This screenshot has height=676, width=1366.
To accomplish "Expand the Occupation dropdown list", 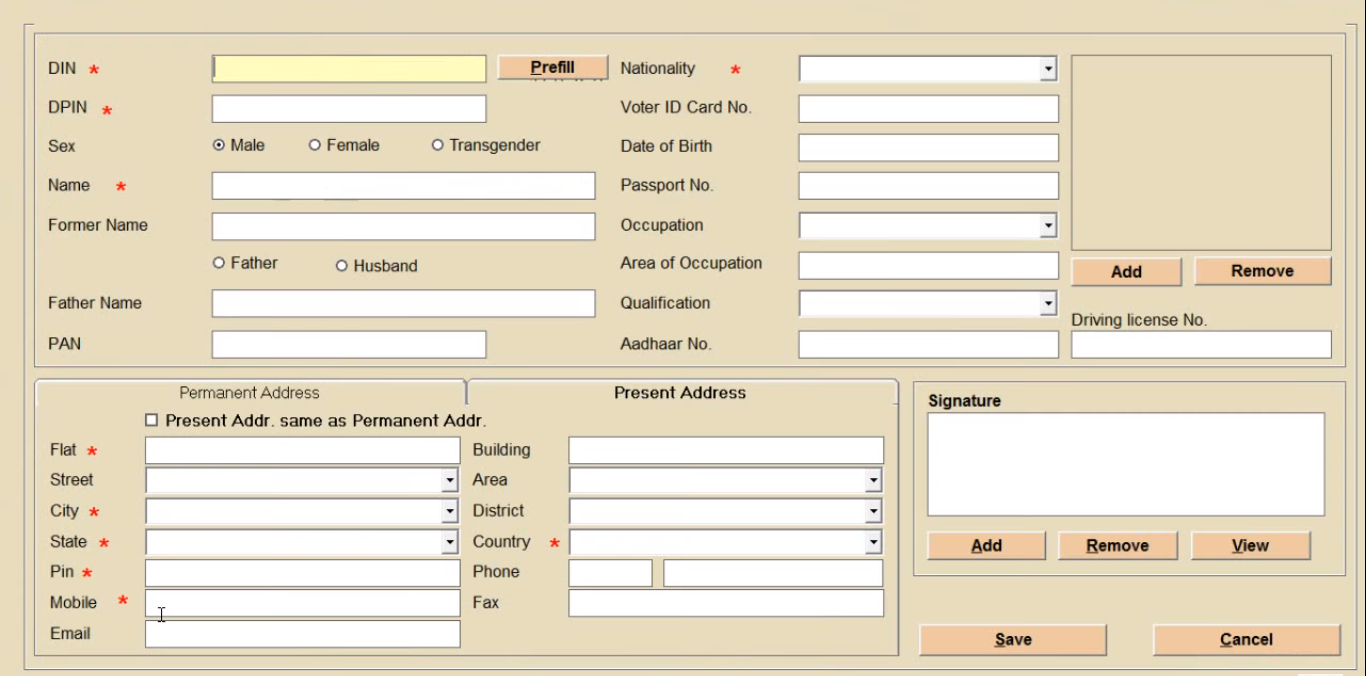I will coord(1047,226).
